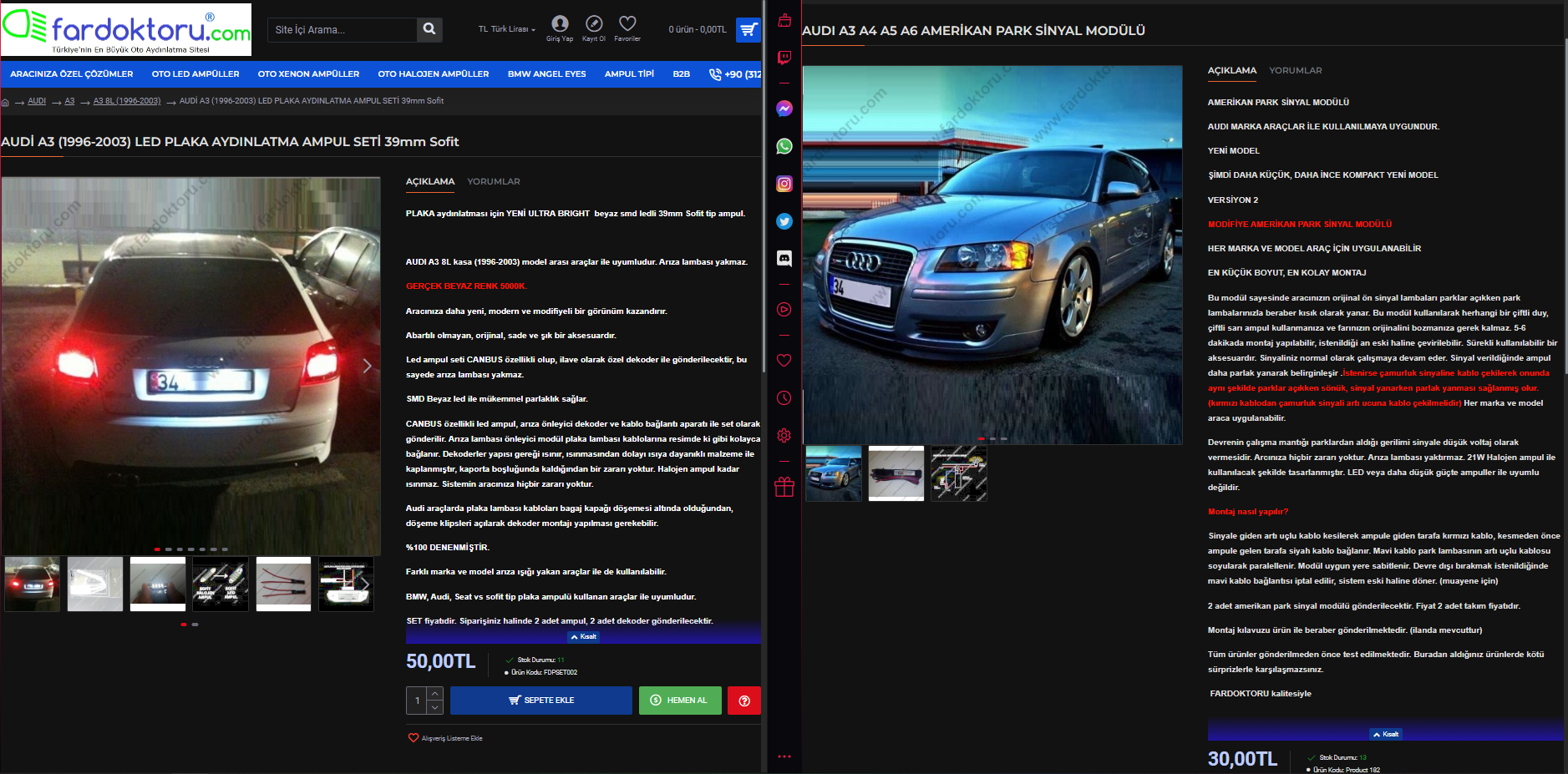Screen dimensions: 1568x774
Task: Open sidebar three-dots more menu
Action: point(784,756)
